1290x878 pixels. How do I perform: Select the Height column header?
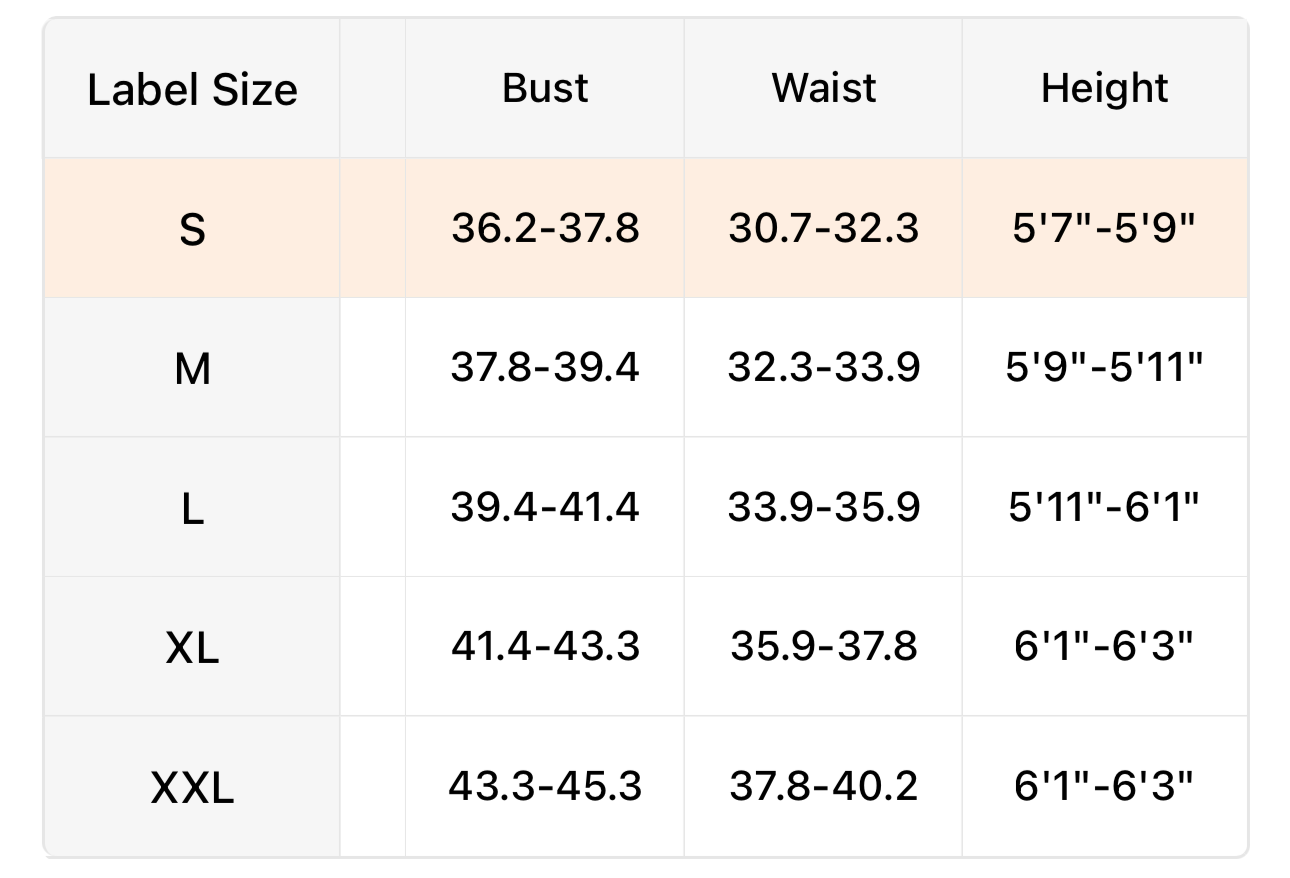tap(1104, 88)
